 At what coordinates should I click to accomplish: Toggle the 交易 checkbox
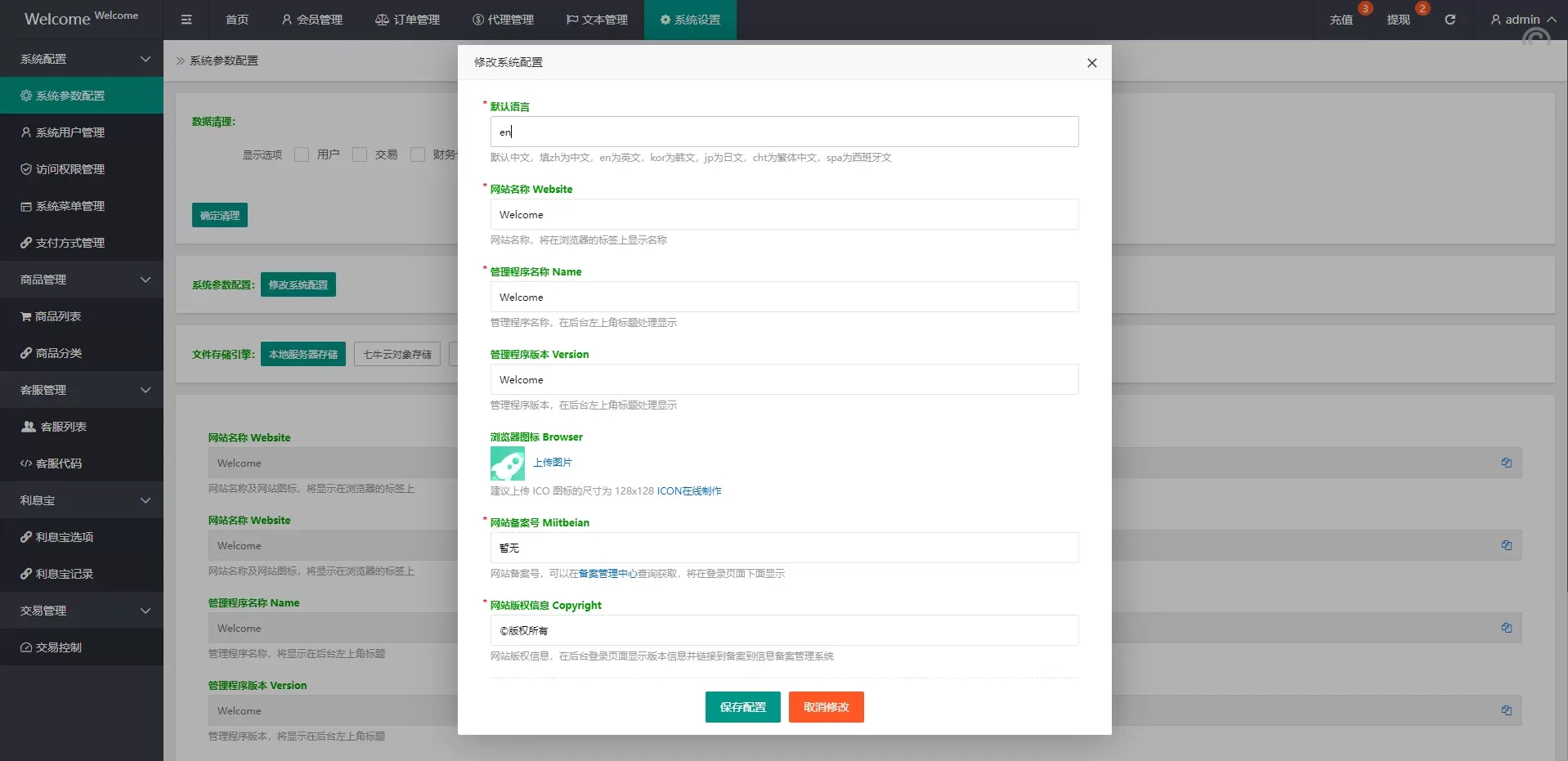[360, 154]
